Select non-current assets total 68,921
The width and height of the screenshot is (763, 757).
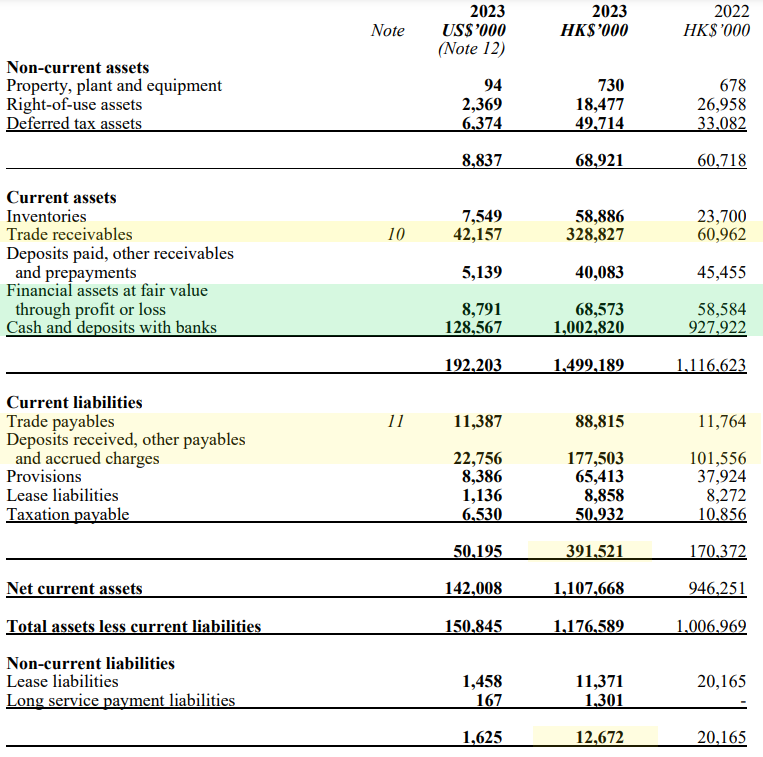tap(600, 160)
